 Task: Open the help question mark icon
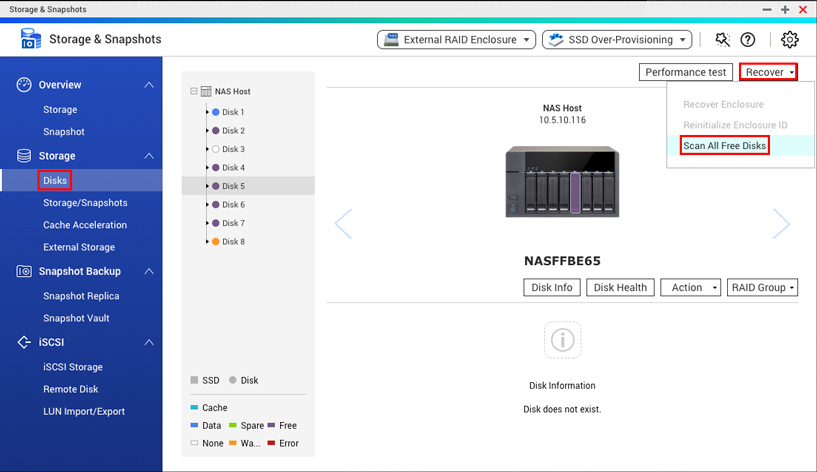point(748,40)
